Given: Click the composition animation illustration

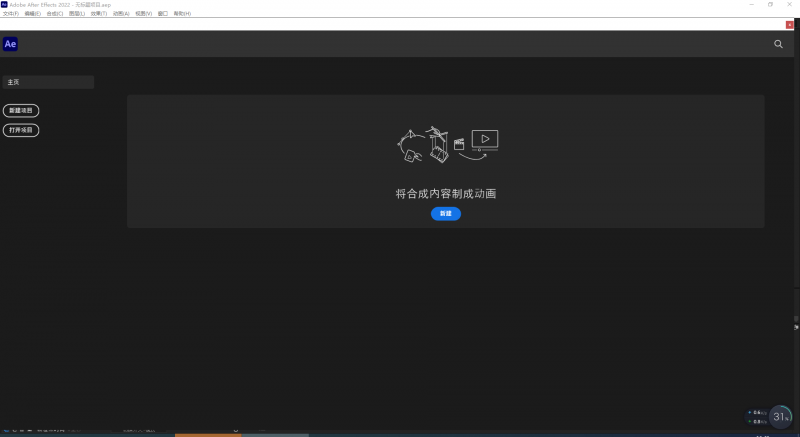Looking at the screenshot, I should pos(447,145).
